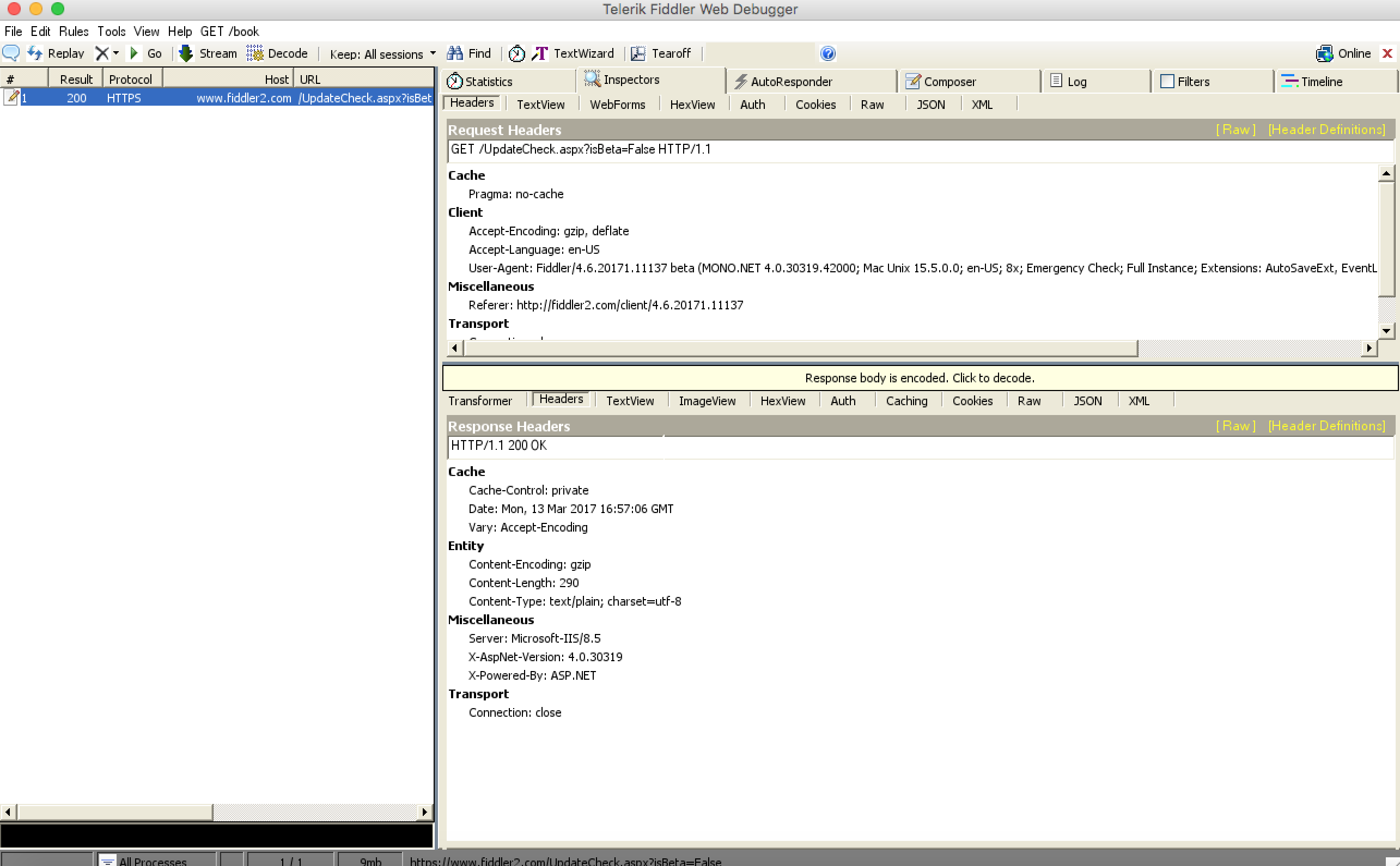Select session 1 www.fiddler2.com row
This screenshot has height=866, width=1400.
[x=216, y=98]
